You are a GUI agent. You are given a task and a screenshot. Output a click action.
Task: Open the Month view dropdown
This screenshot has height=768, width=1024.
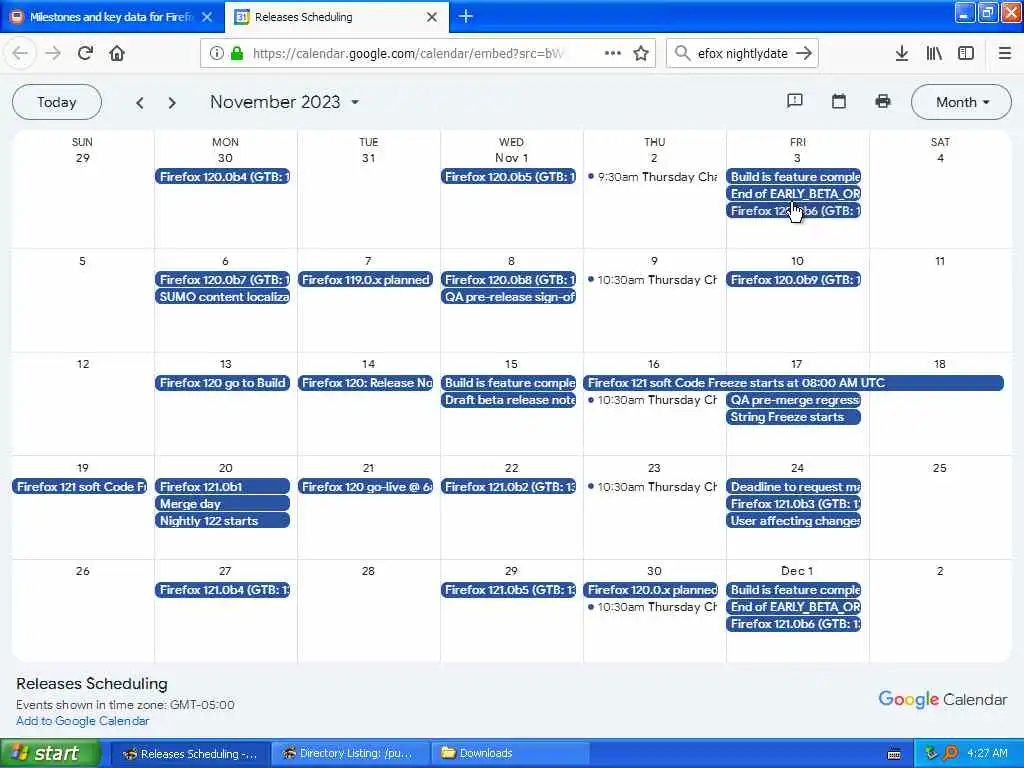tap(961, 102)
